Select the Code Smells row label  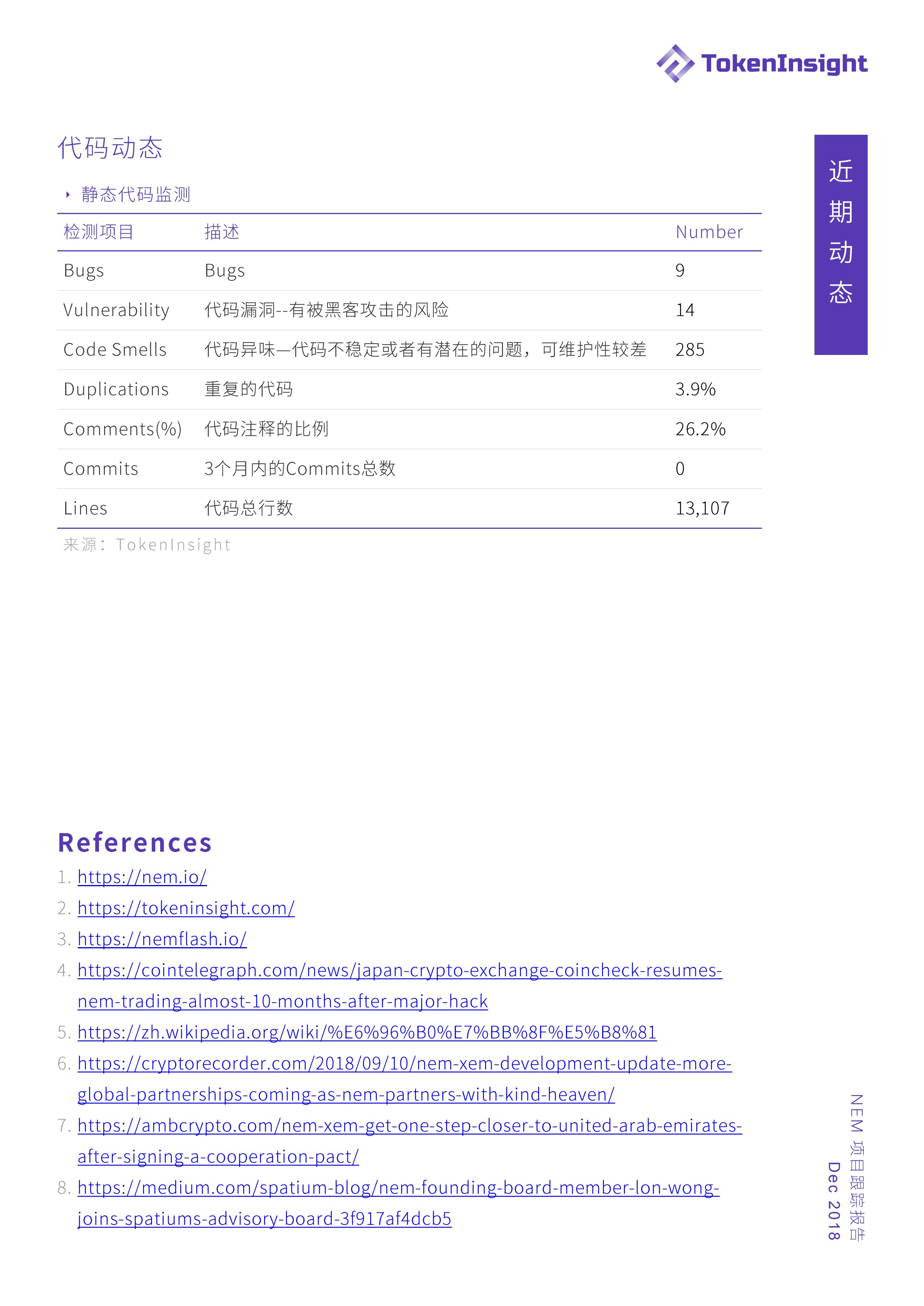click(115, 350)
